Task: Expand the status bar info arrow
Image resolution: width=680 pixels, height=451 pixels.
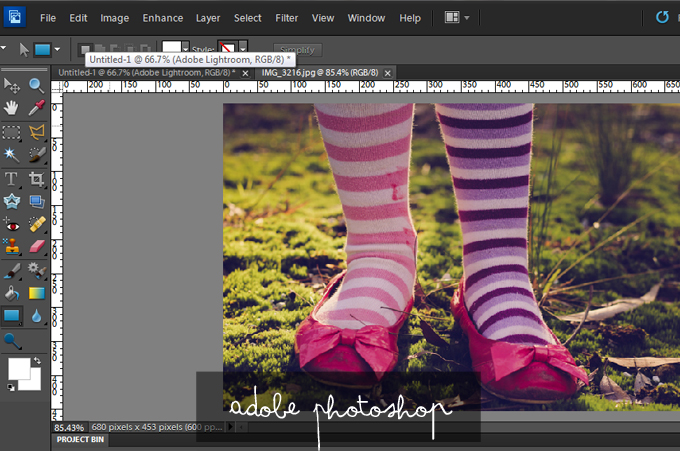Action: pyautogui.click(x=230, y=427)
